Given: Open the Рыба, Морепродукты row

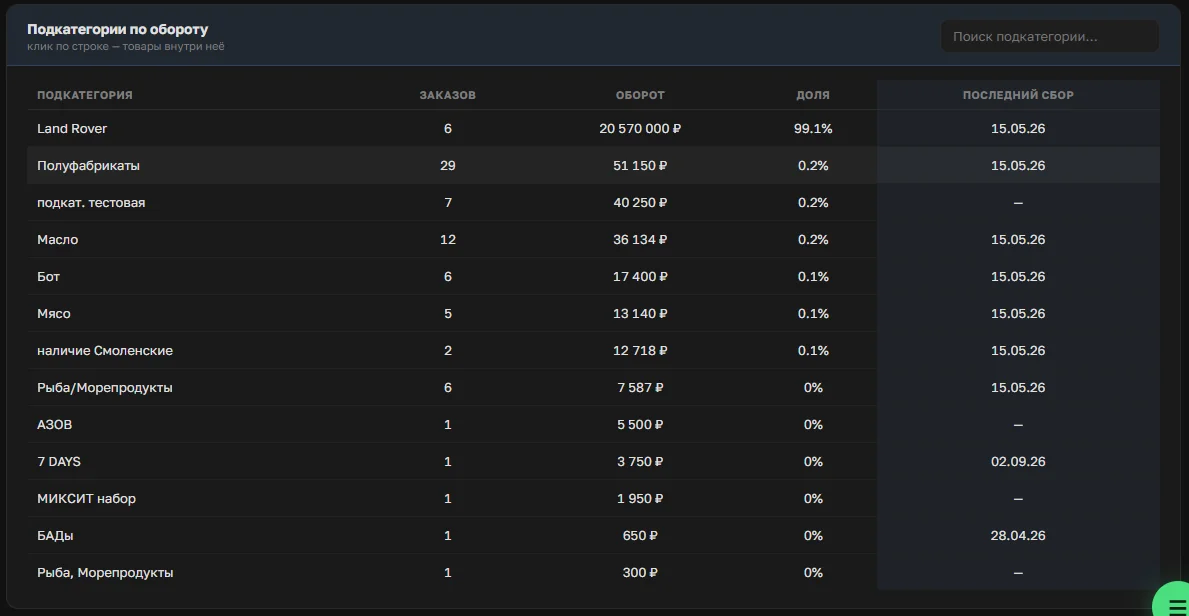Looking at the screenshot, I should click(x=593, y=573).
